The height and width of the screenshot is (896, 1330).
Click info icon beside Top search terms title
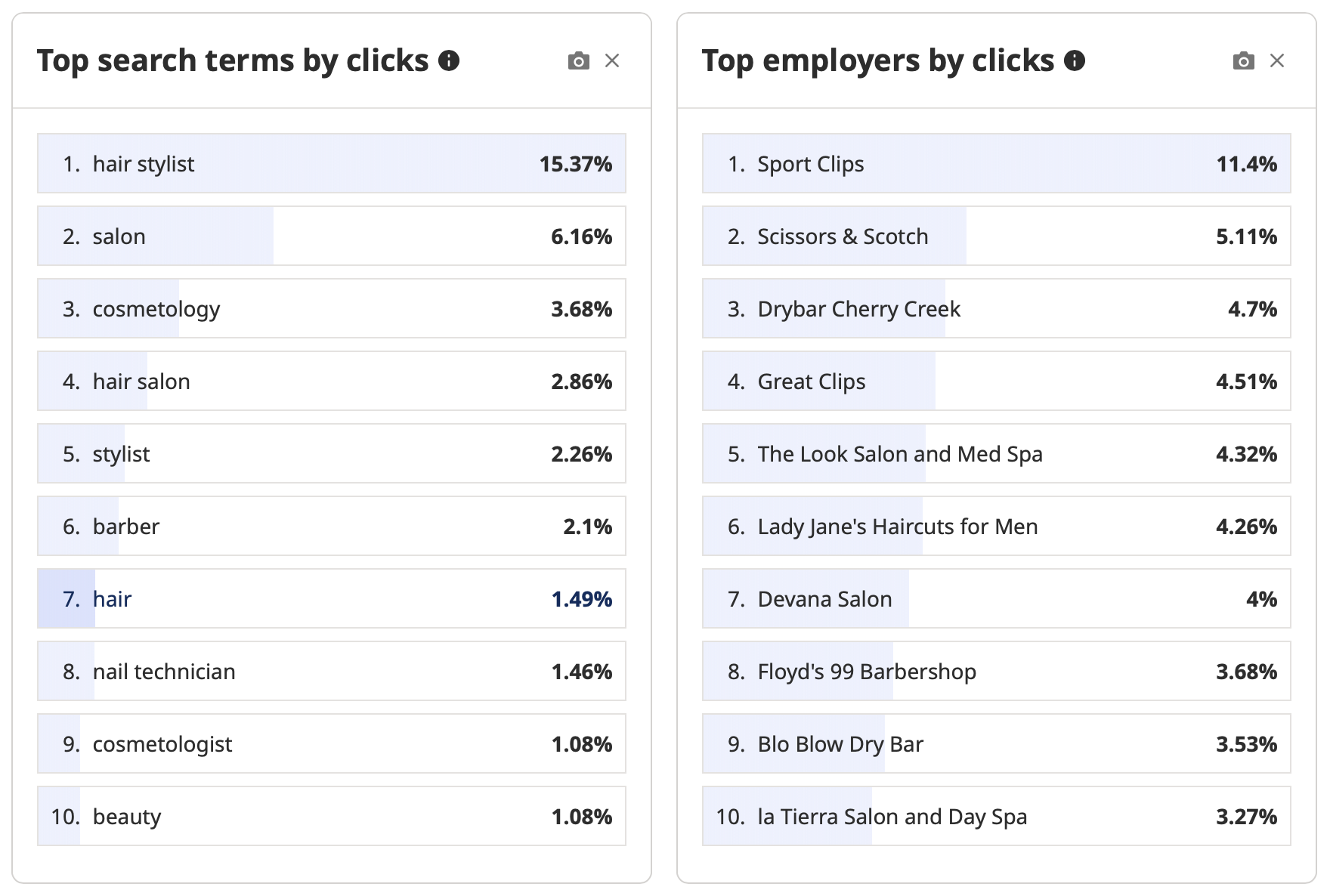coord(449,60)
